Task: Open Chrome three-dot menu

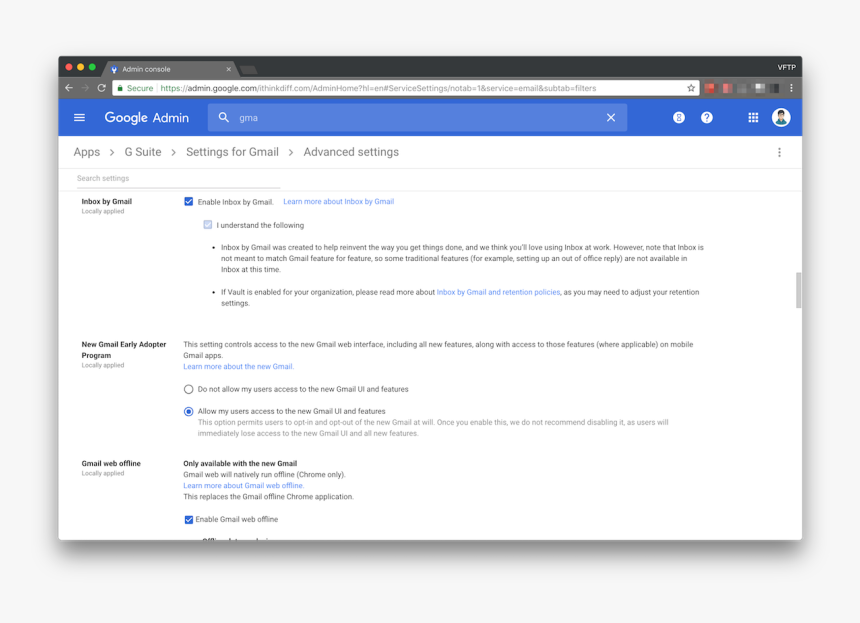Action: 791,88
